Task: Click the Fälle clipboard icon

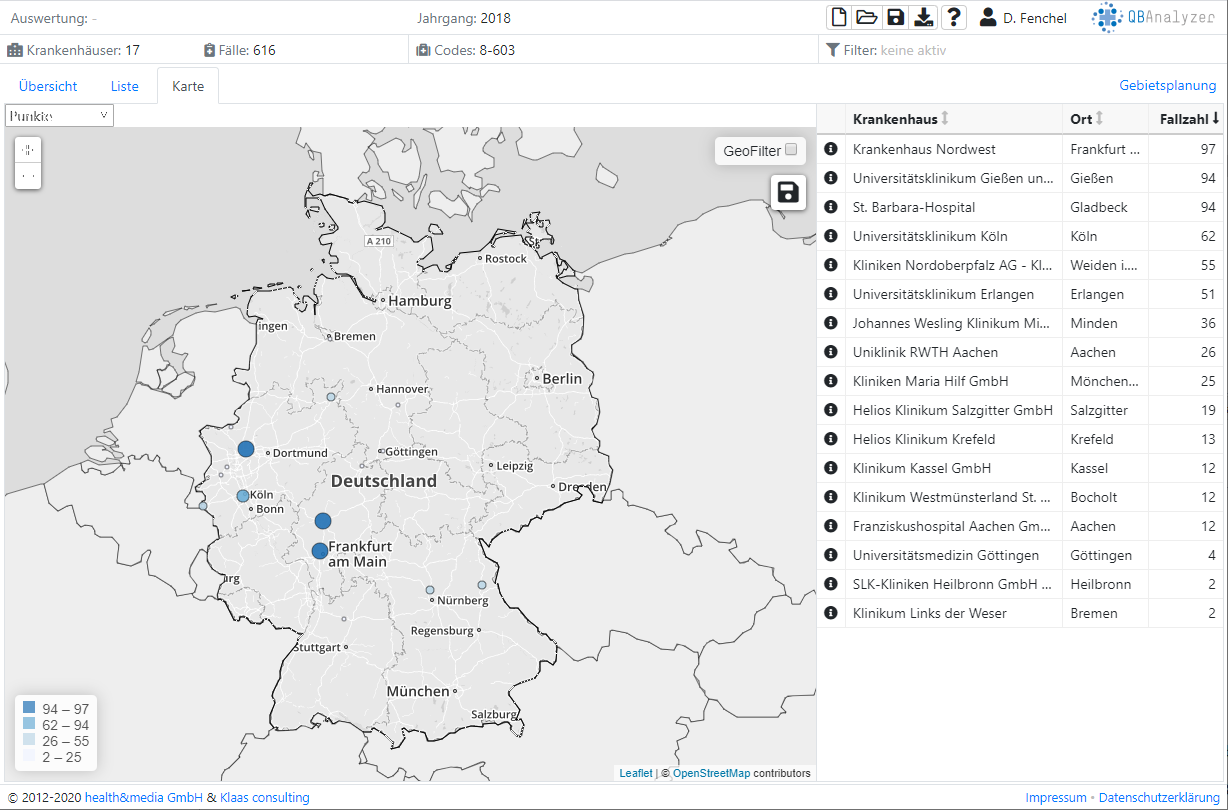Action: click(x=209, y=50)
